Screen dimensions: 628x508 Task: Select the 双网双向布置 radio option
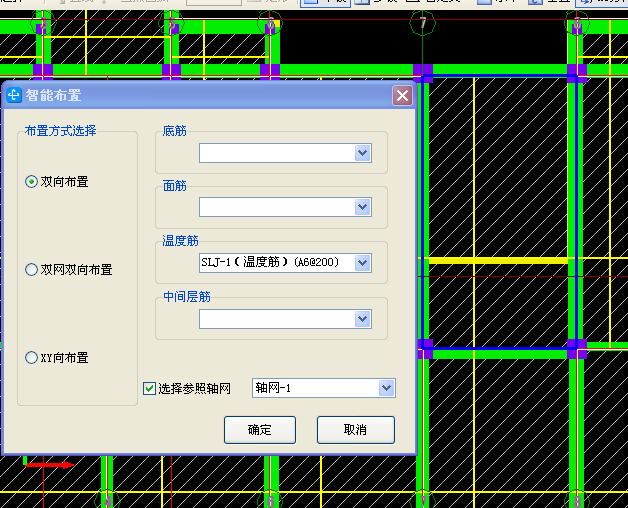point(31,270)
